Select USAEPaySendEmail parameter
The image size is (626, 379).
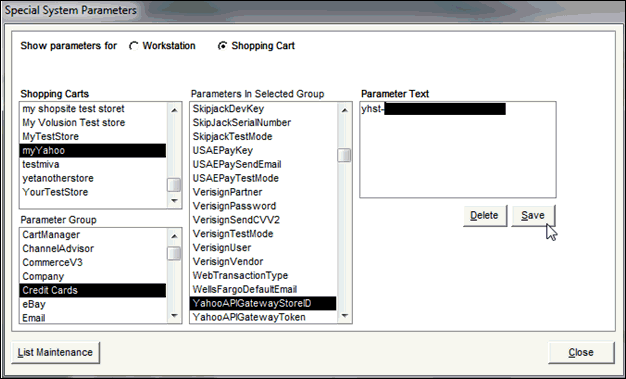pos(263,164)
